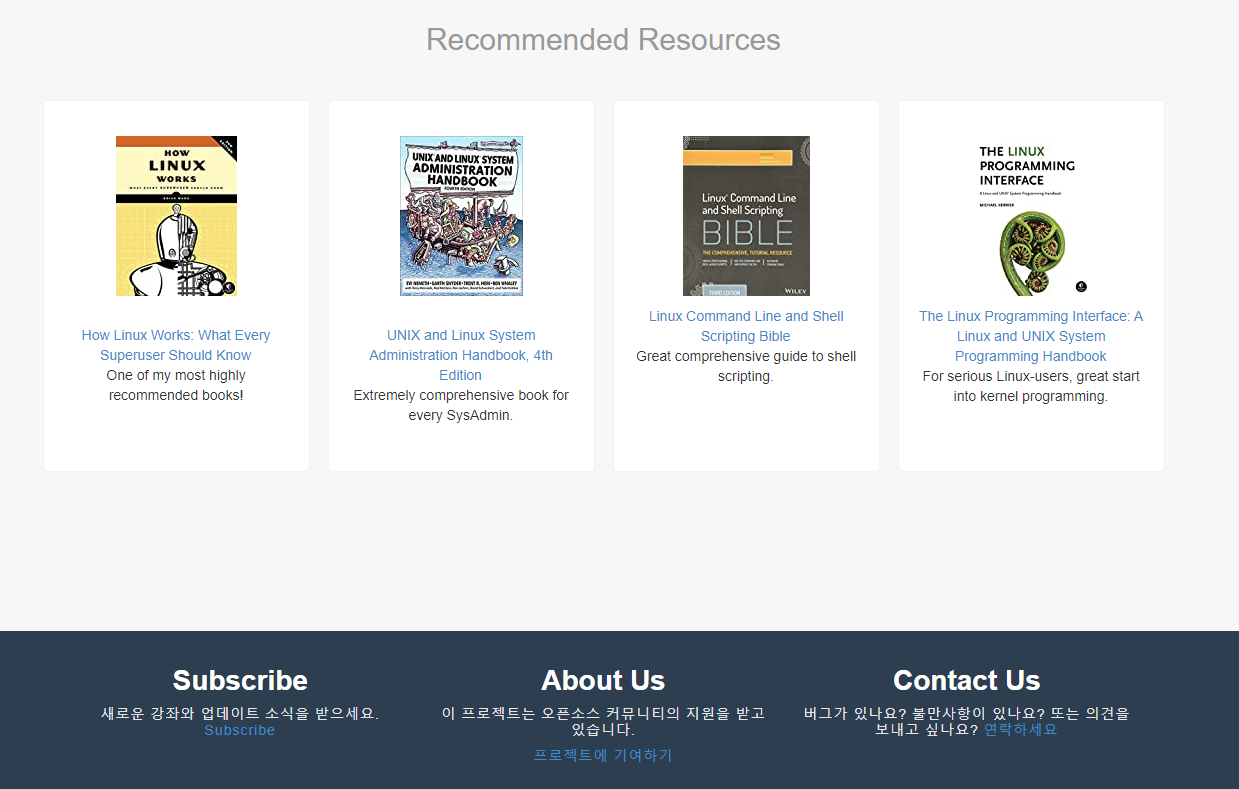Click the blue Subscribe link in the footer
The height and width of the screenshot is (789, 1239).
click(240, 730)
